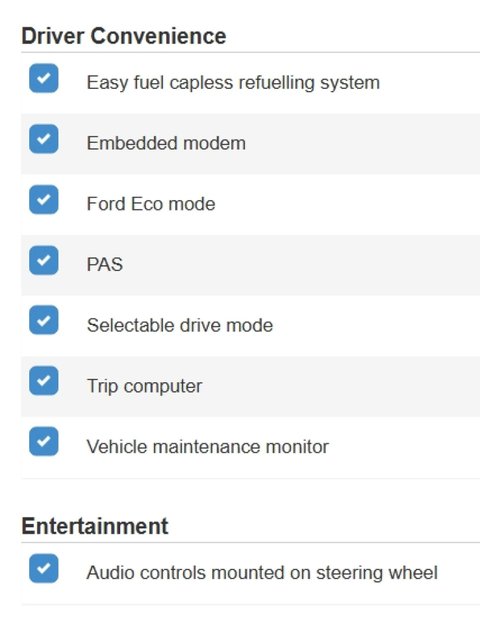
Task: Click Audio controls mounted on steering wheel text
Action: coord(262,573)
